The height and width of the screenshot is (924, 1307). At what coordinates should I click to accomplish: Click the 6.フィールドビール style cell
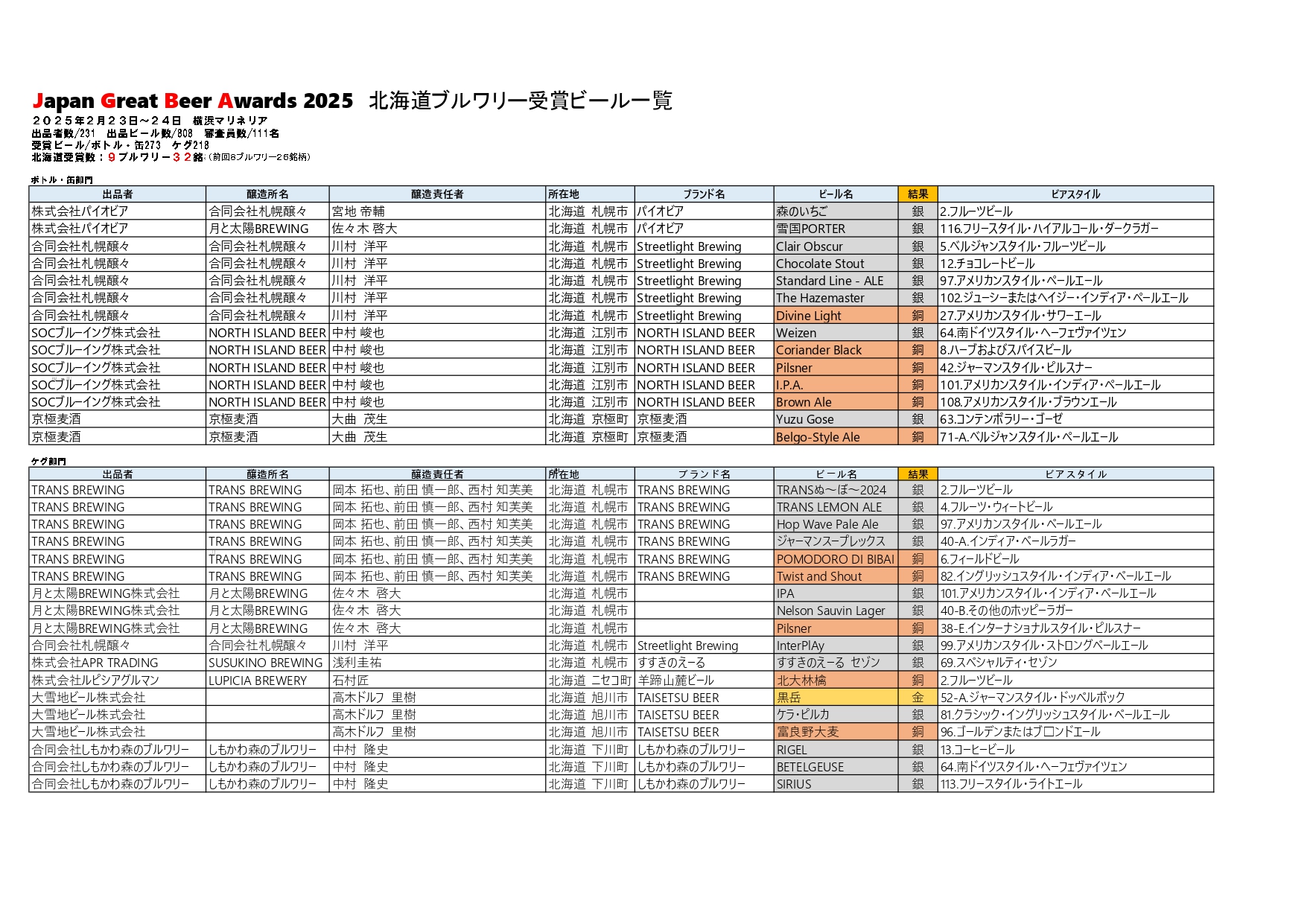coord(1075,559)
